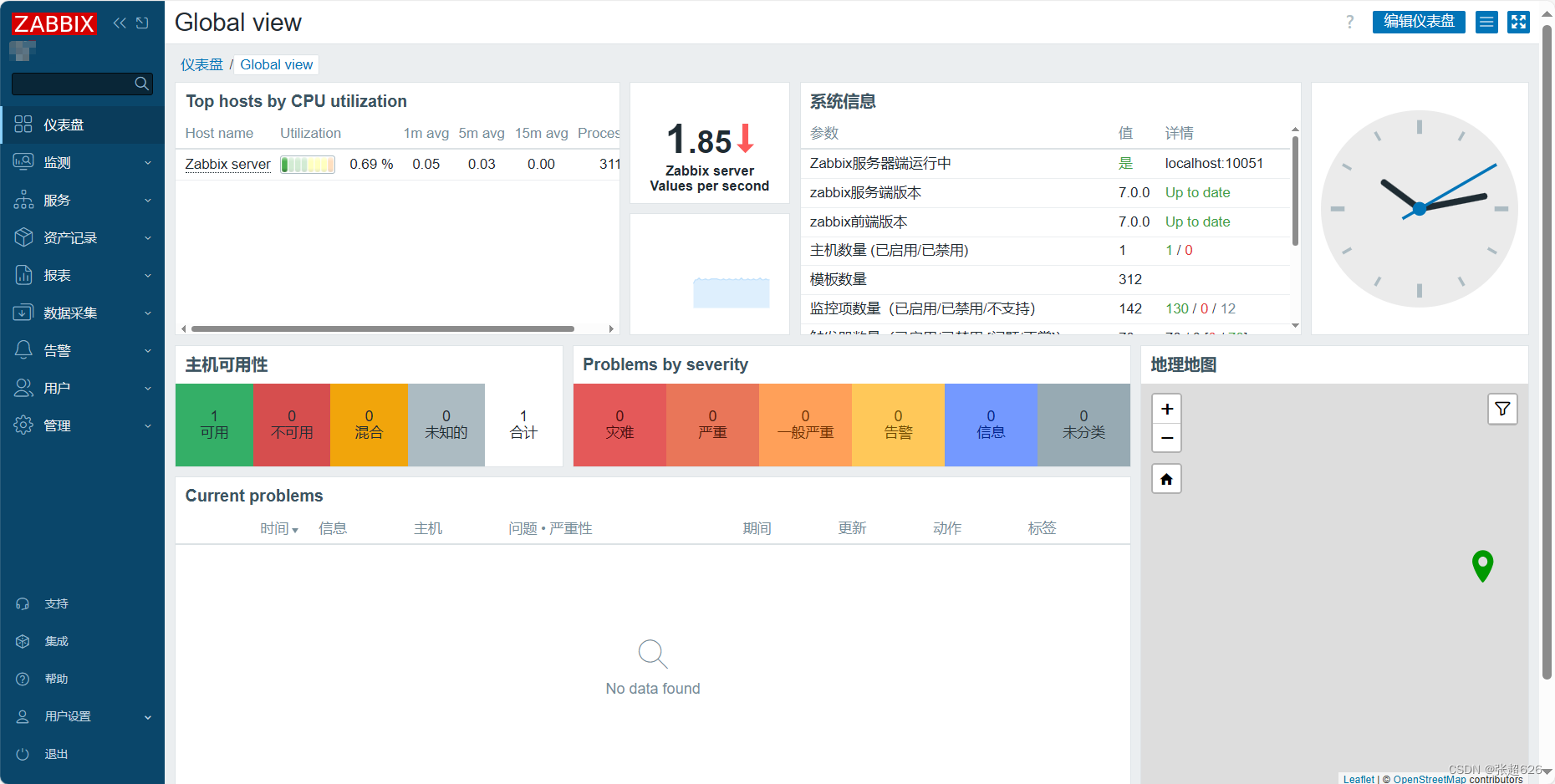
Task: Click the search magnifier icon in sidebar
Action: (142, 84)
